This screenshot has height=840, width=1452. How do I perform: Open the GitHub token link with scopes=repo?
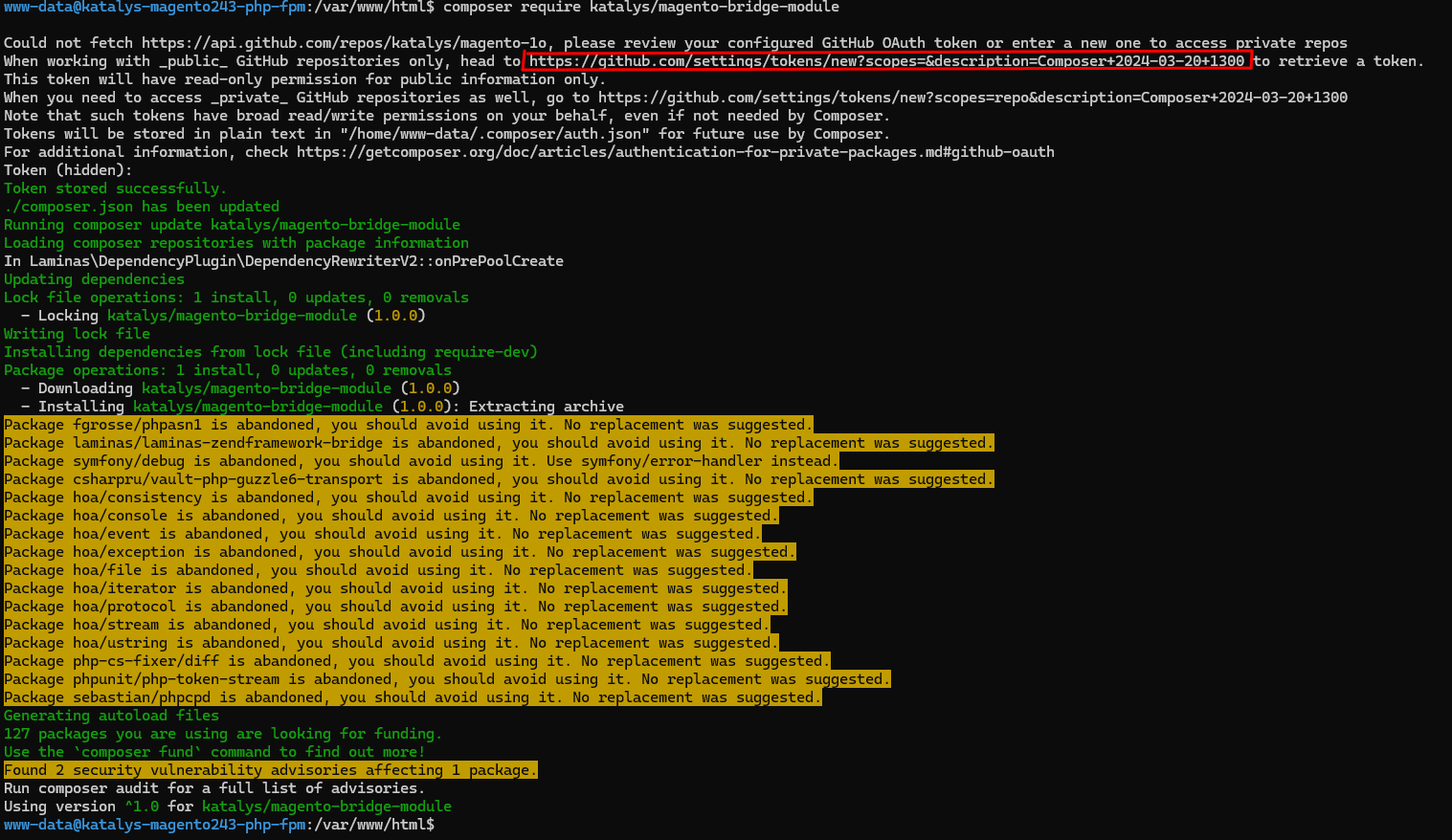972,98
